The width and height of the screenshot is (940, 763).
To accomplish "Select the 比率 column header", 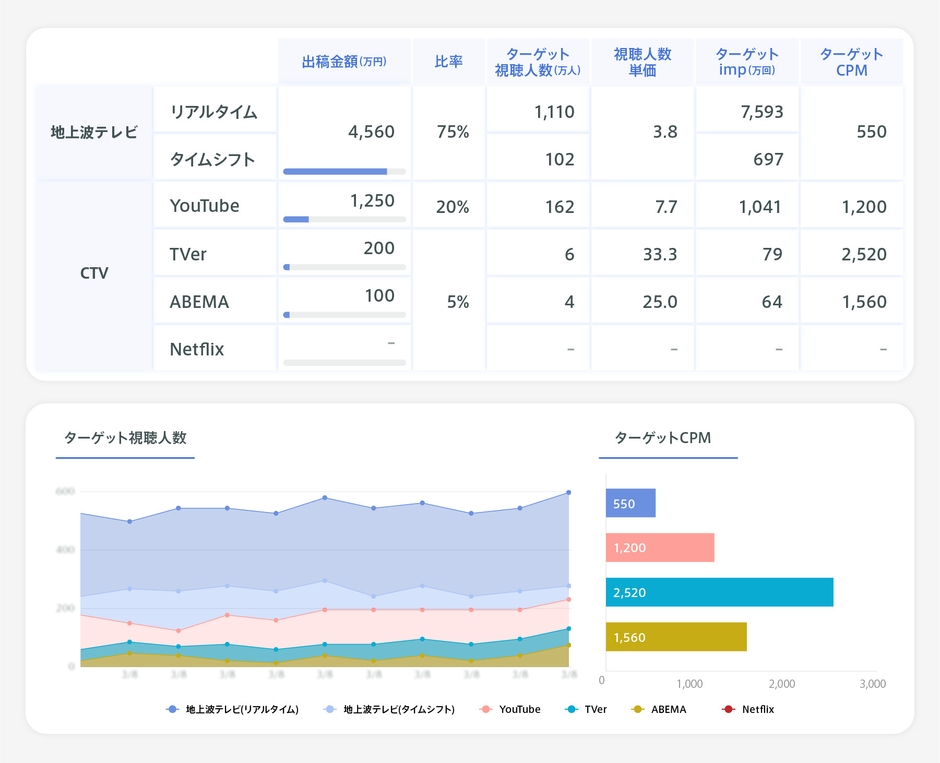I will click(448, 62).
